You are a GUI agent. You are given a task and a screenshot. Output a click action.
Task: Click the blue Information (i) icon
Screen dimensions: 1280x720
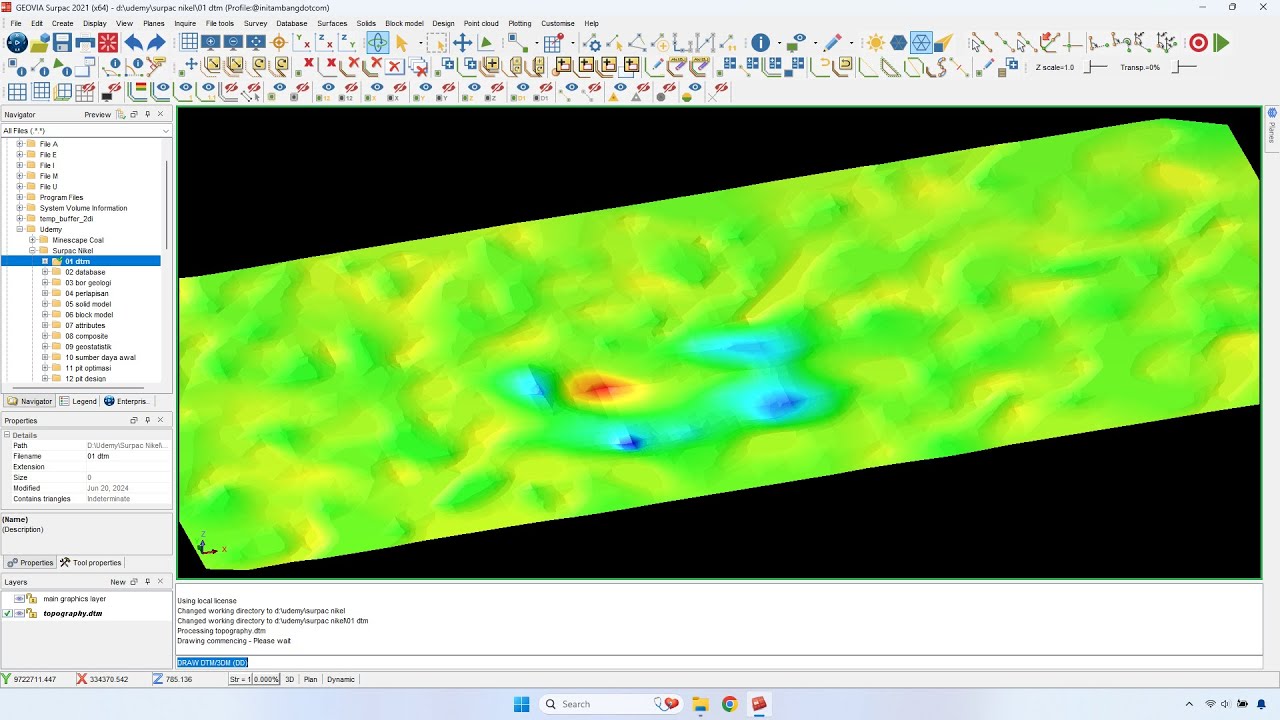click(x=761, y=43)
